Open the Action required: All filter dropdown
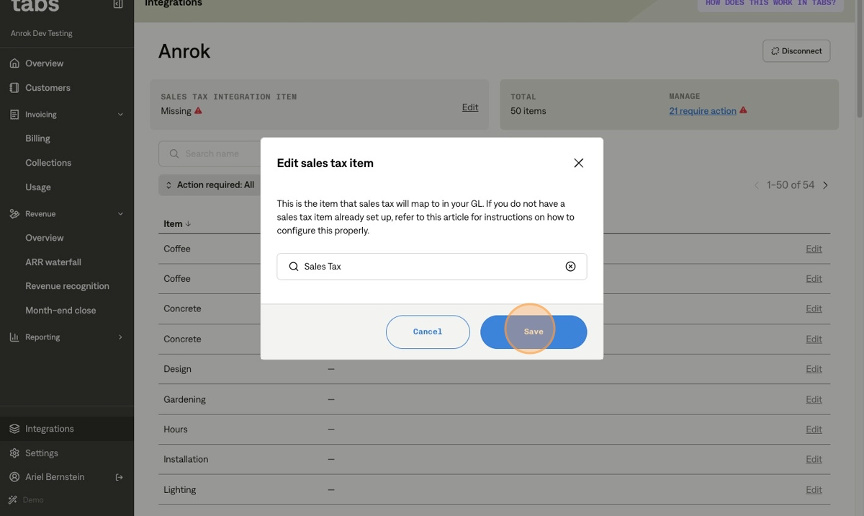864x516 pixels. pos(209,185)
